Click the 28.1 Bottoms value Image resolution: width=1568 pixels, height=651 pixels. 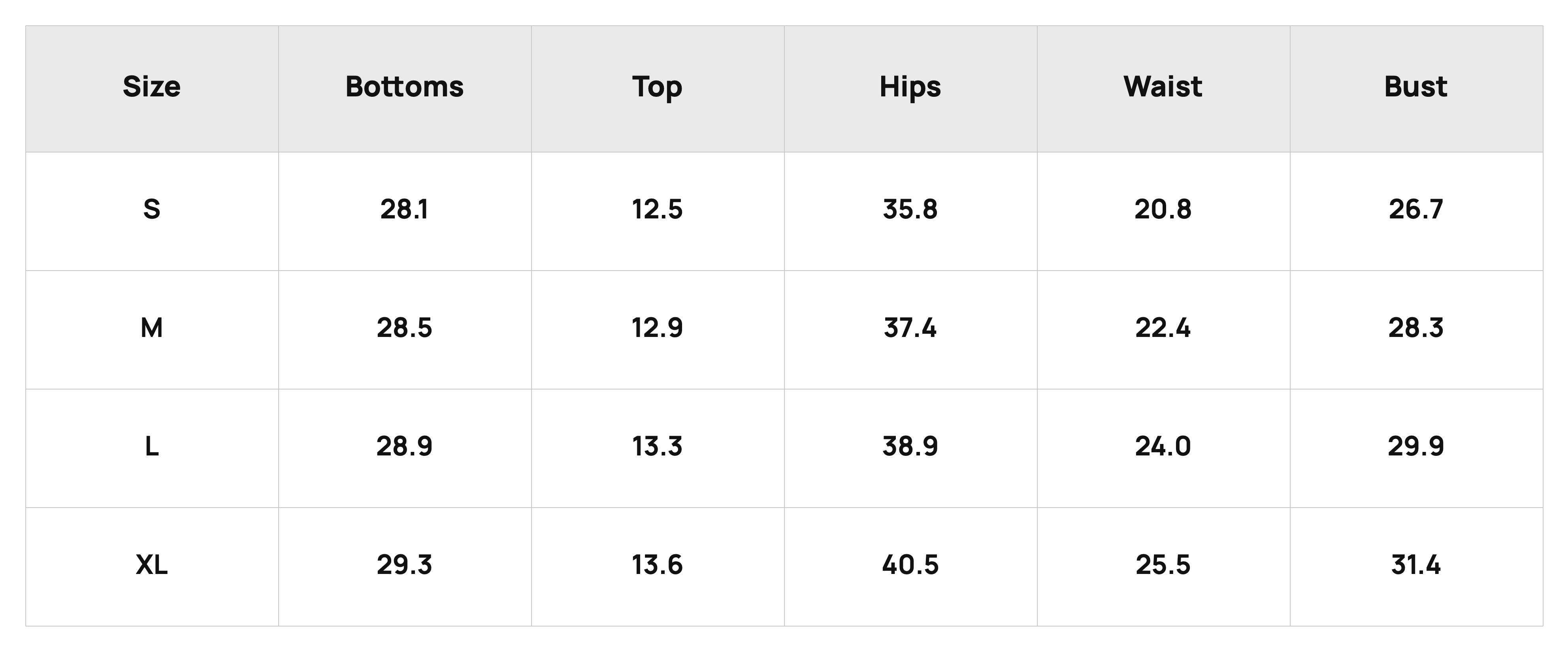[405, 210]
